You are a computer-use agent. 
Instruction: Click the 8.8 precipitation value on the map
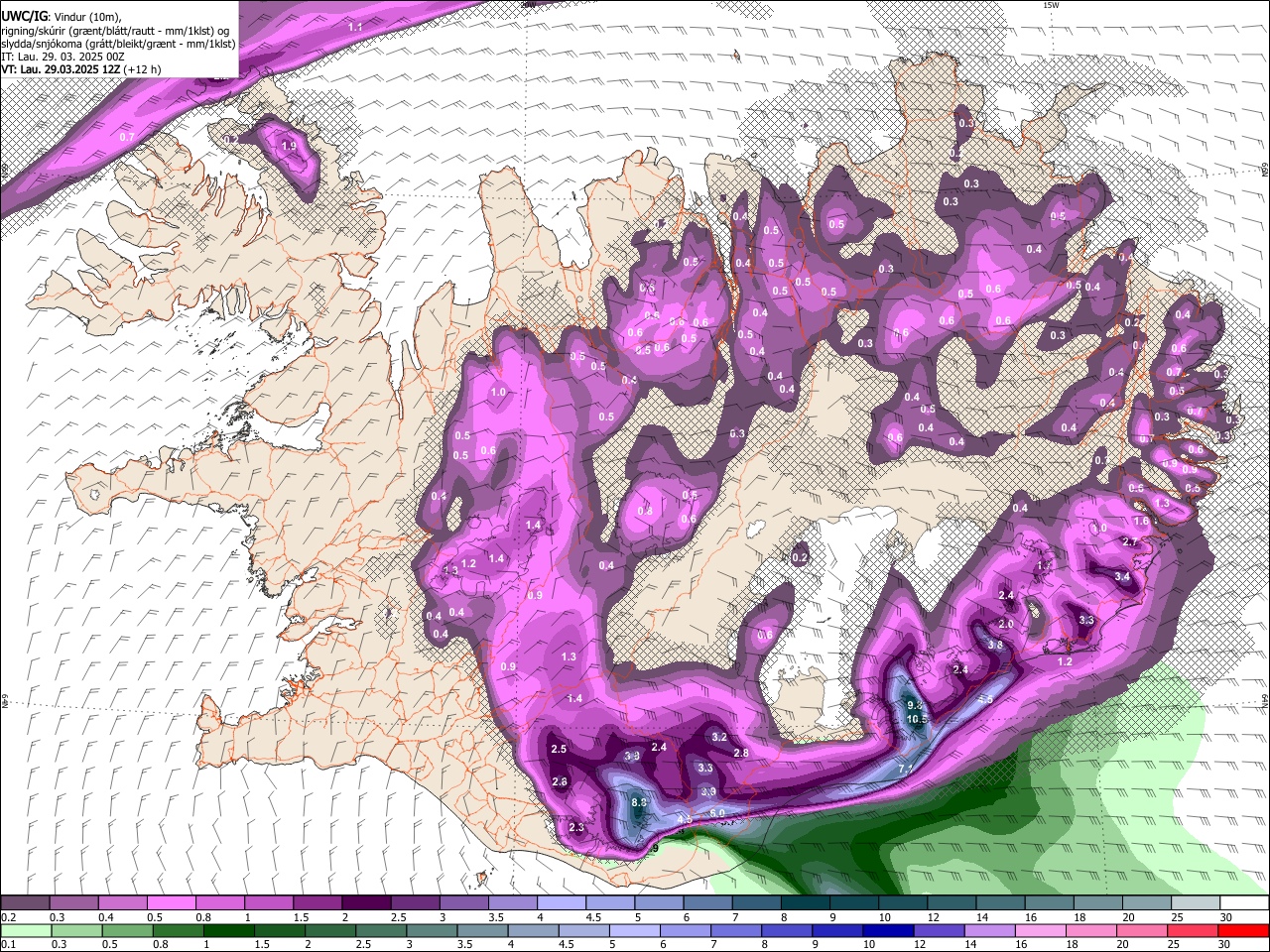tap(639, 802)
